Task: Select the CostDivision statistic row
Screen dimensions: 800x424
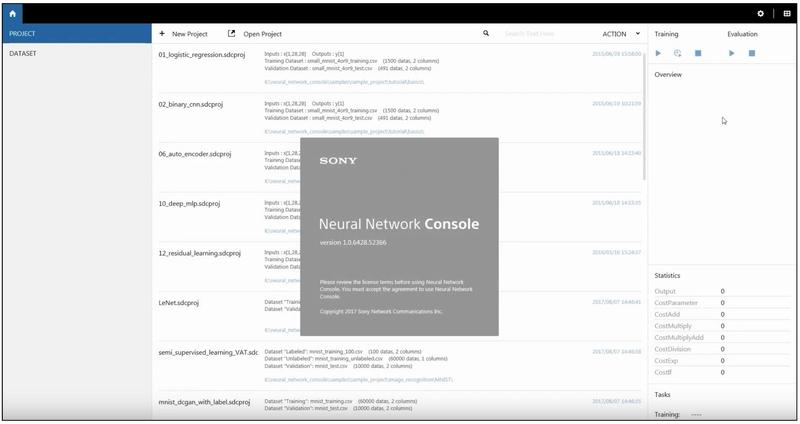Action: tap(722, 349)
